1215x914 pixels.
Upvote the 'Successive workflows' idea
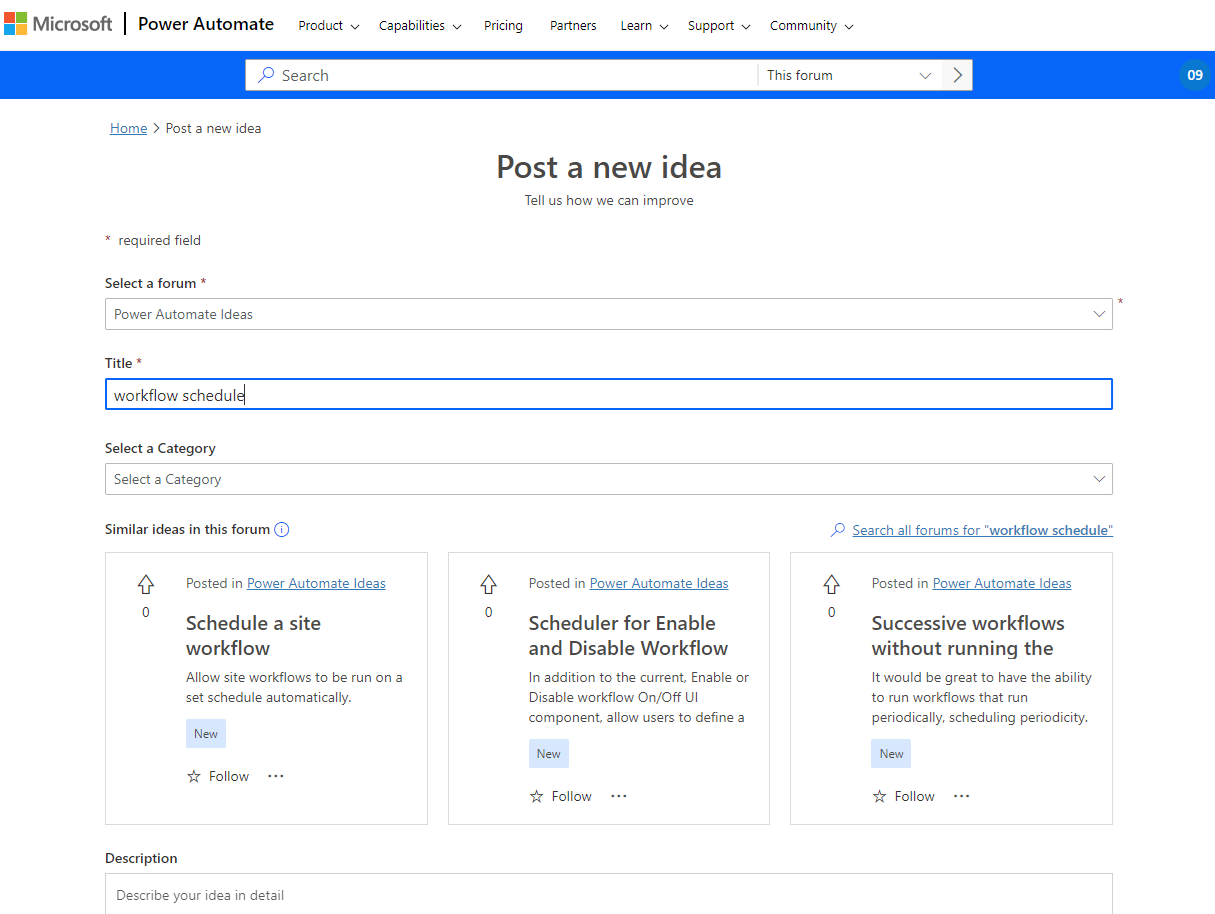click(x=831, y=585)
